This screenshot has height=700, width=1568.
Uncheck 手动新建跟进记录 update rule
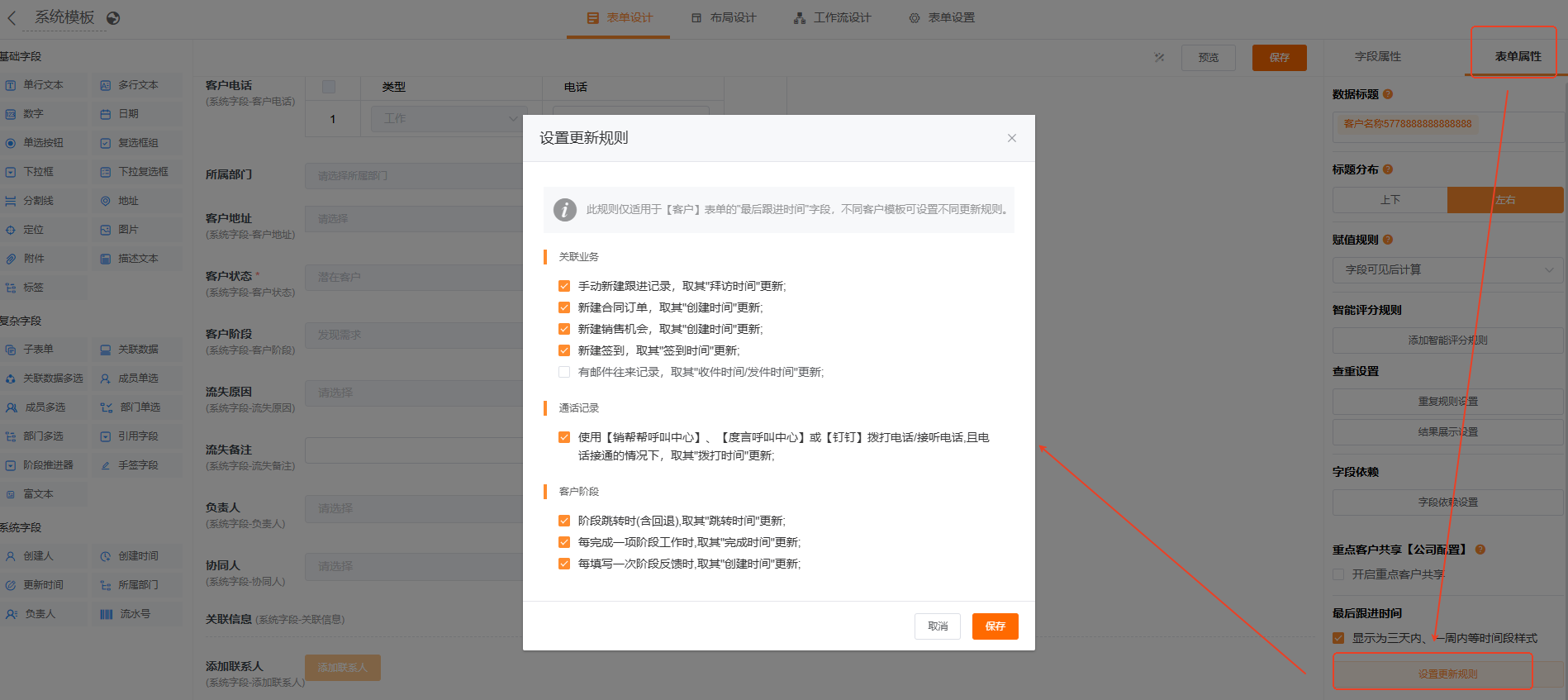click(564, 286)
